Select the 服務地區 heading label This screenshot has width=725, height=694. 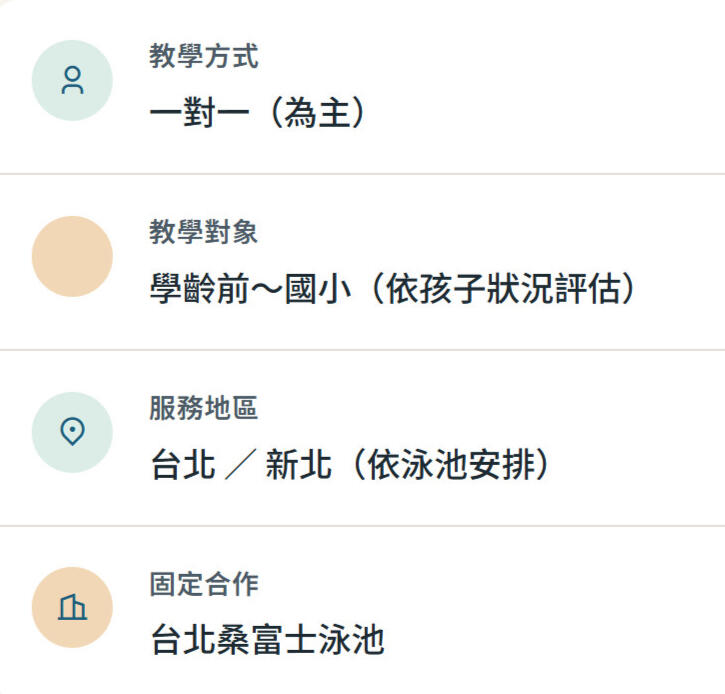coord(204,407)
